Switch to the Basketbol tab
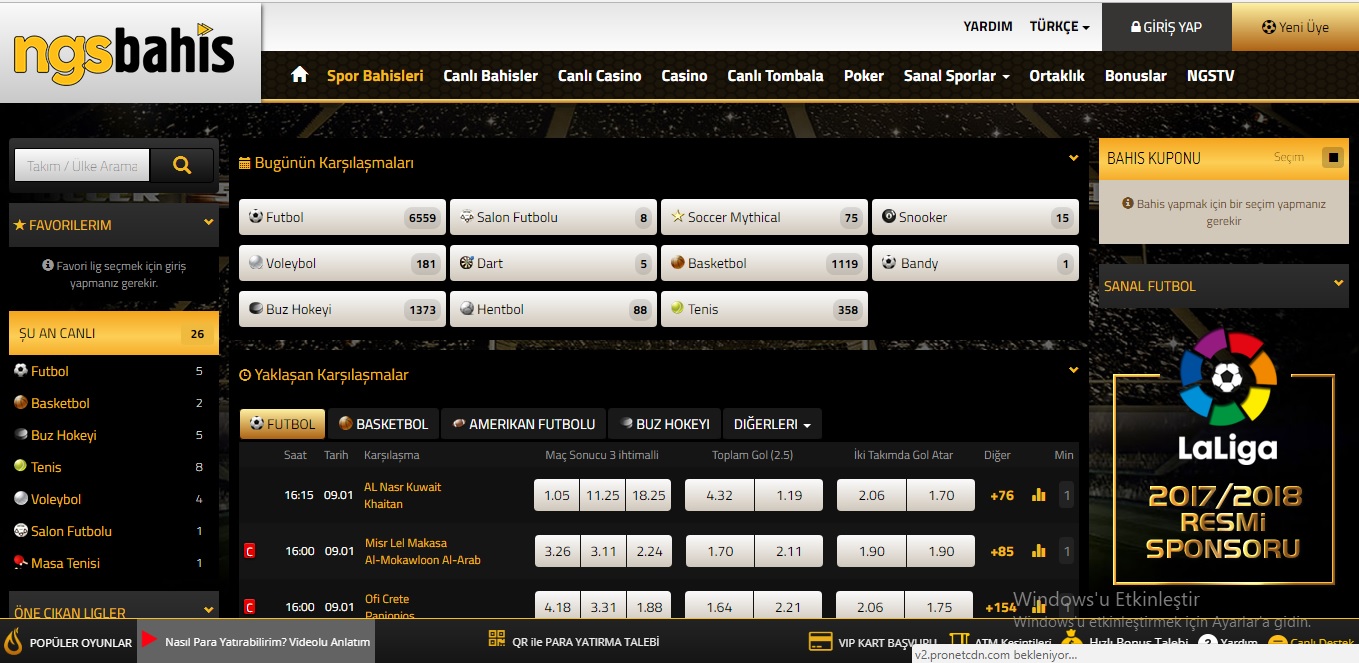 pos(383,424)
